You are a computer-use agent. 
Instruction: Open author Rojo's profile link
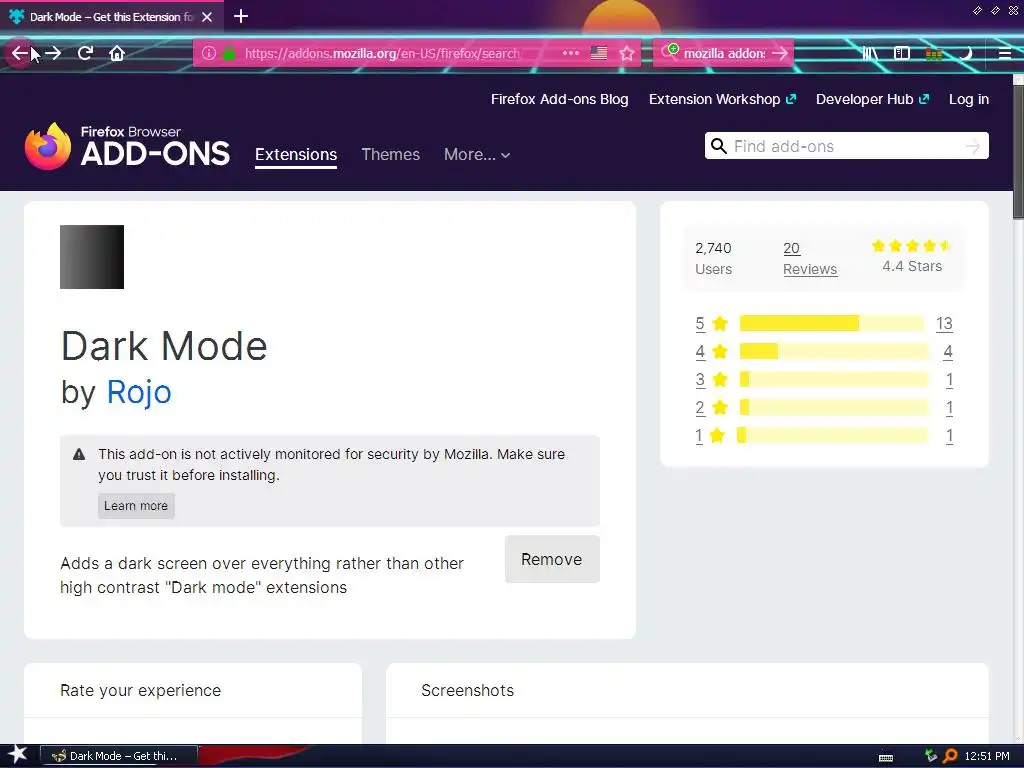pos(139,392)
